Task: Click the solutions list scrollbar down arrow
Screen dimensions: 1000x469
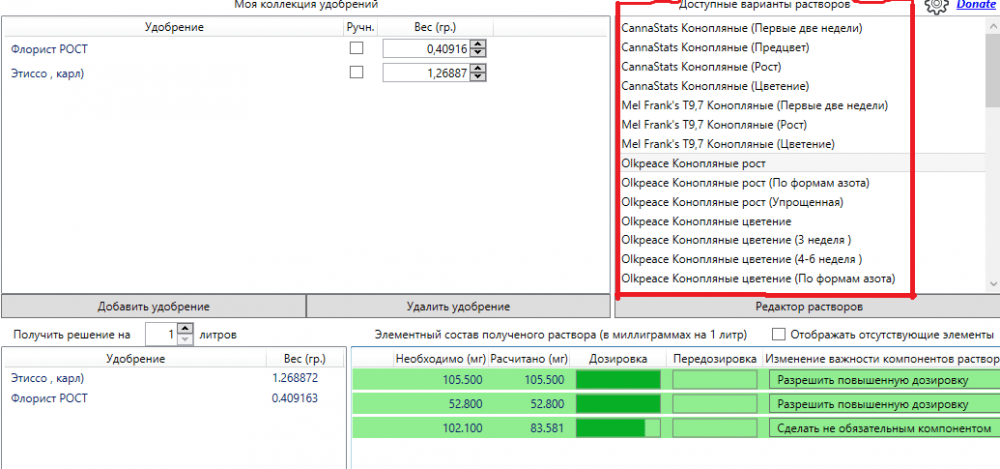Action: (x=993, y=283)
